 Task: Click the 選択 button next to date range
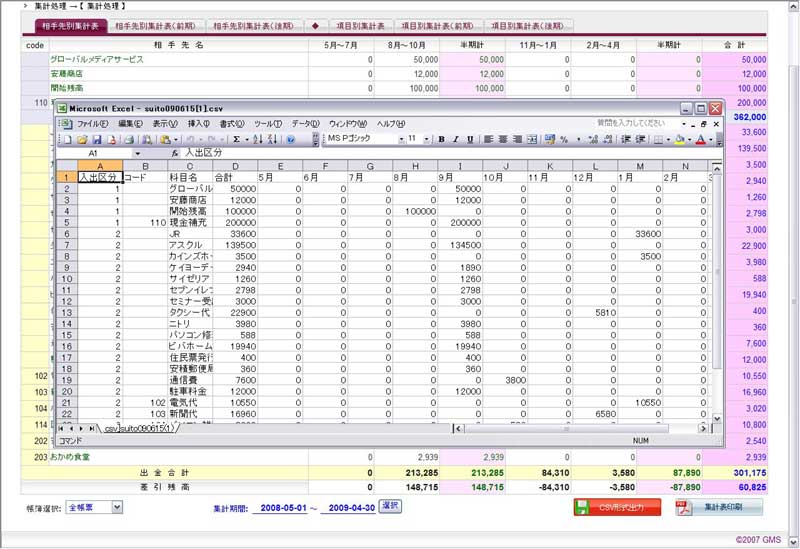click(390, 506)
